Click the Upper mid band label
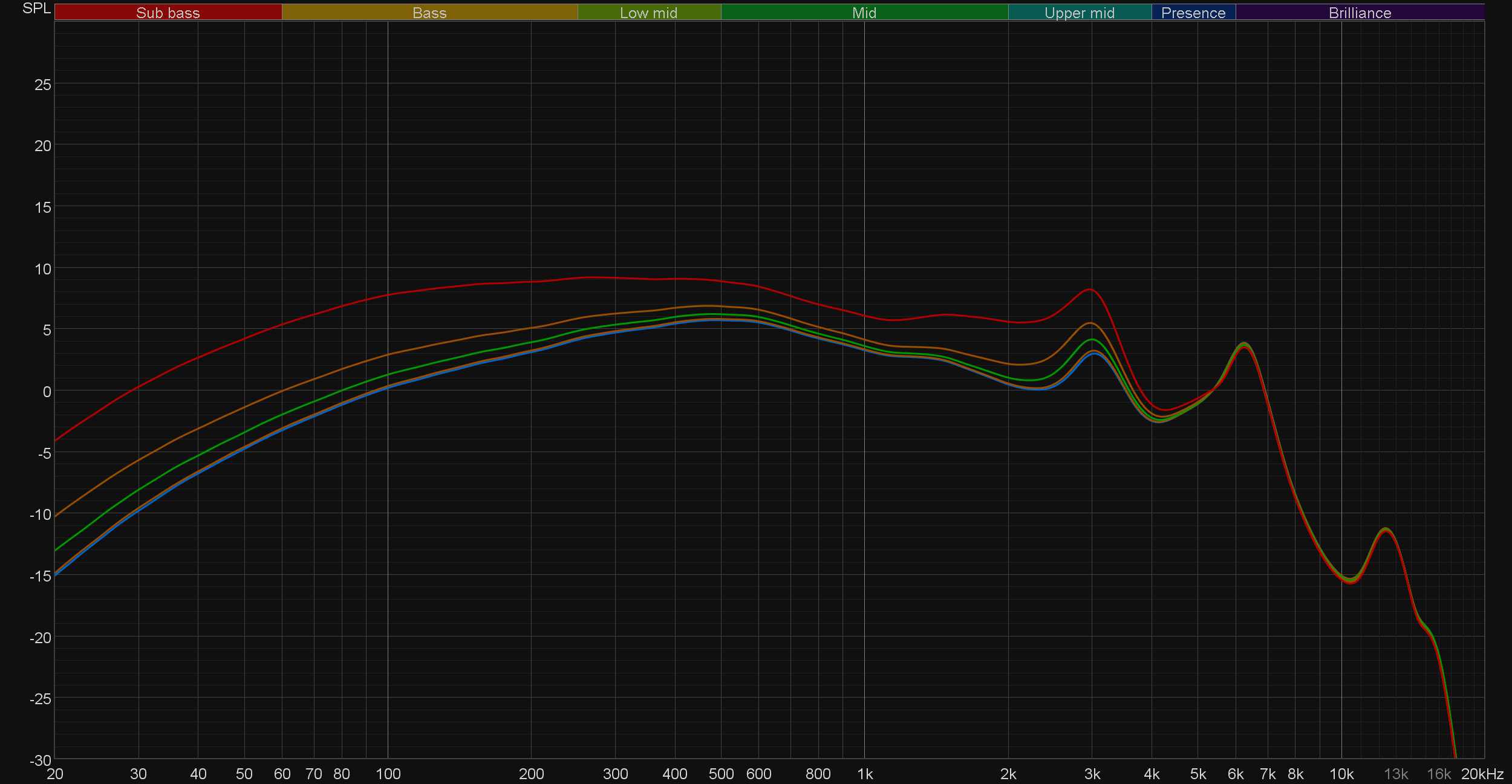This screenshot has width=1512, height=784. coord(1079,13)
